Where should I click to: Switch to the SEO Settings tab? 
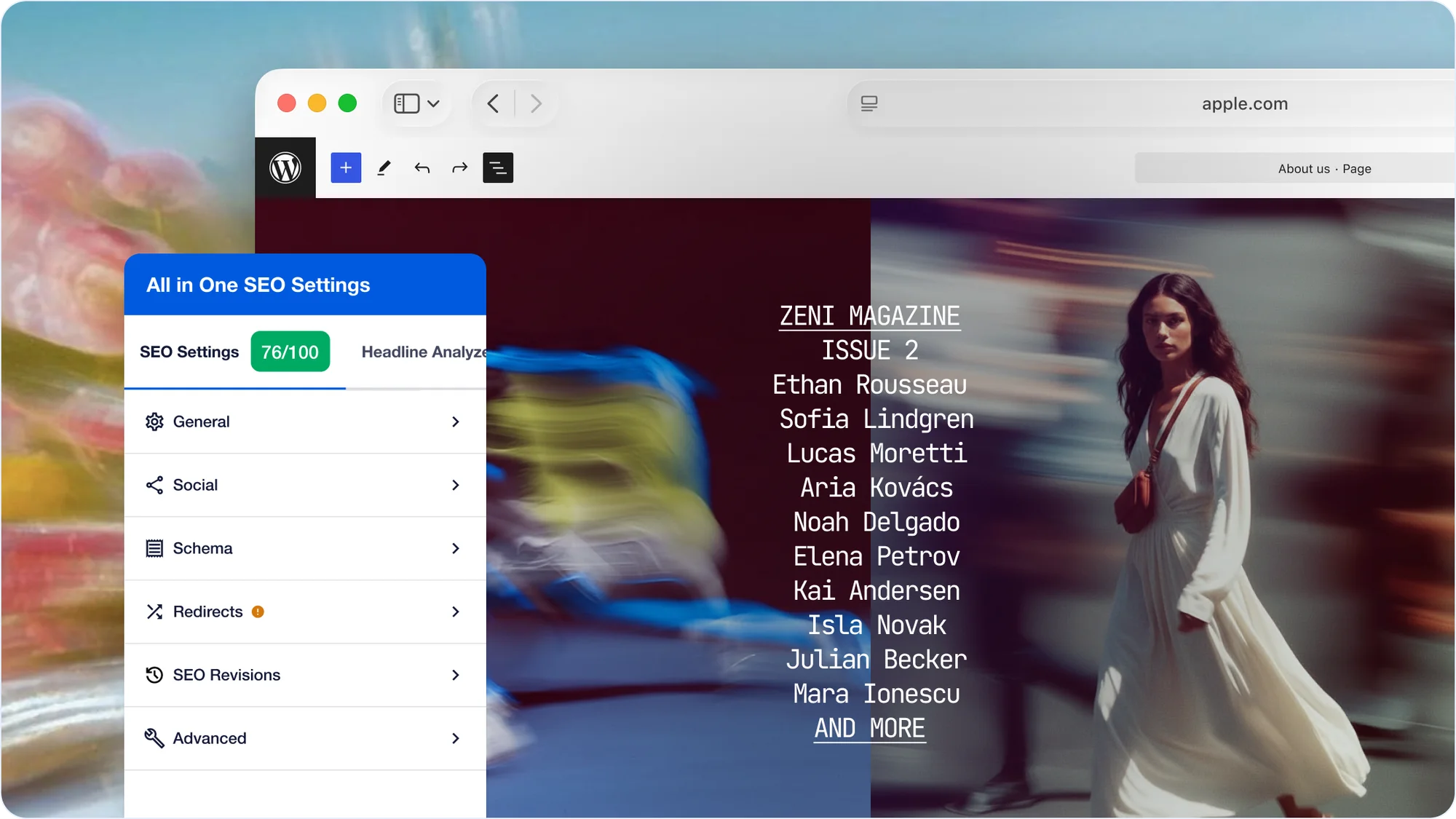[189, 352]
